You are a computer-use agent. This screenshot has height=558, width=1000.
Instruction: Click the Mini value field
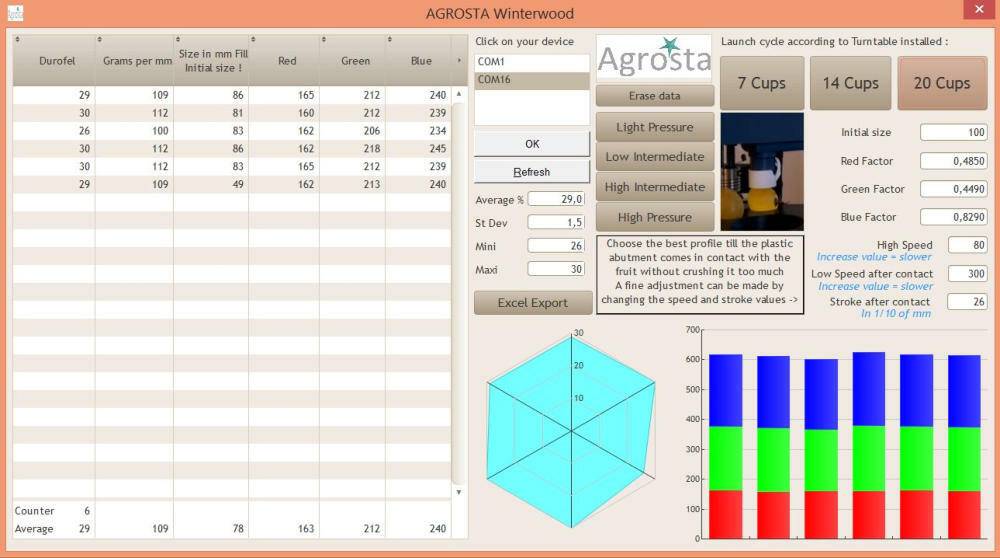[556, 246]
